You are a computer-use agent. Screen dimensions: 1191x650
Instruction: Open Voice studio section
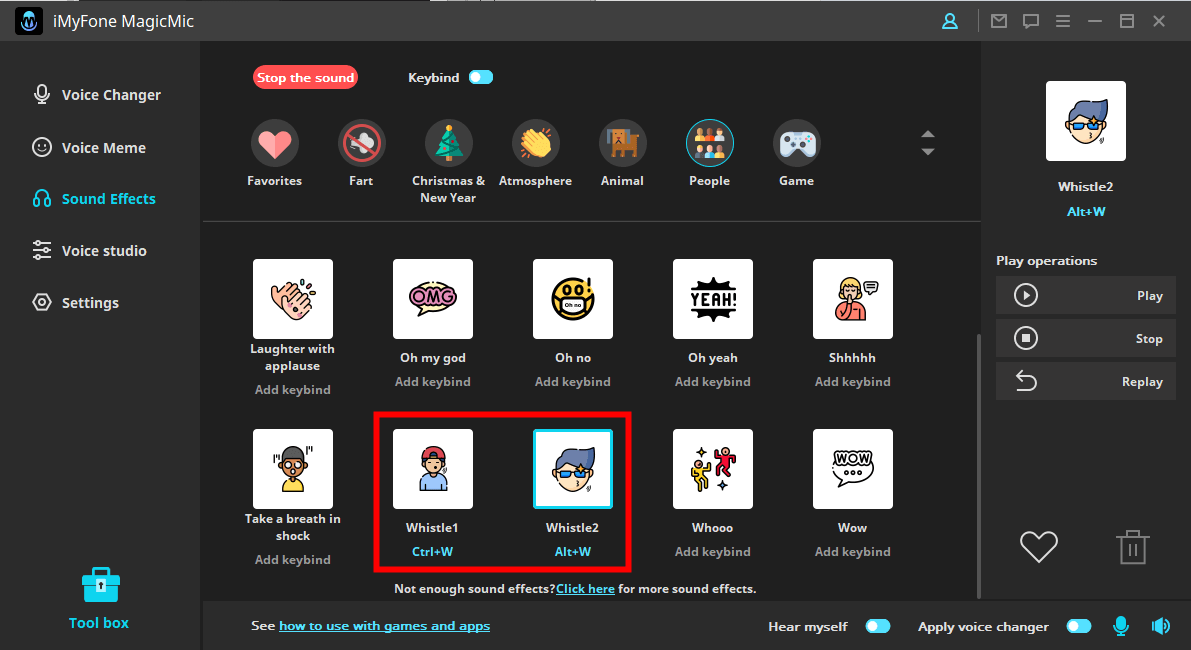click(90, 251)
